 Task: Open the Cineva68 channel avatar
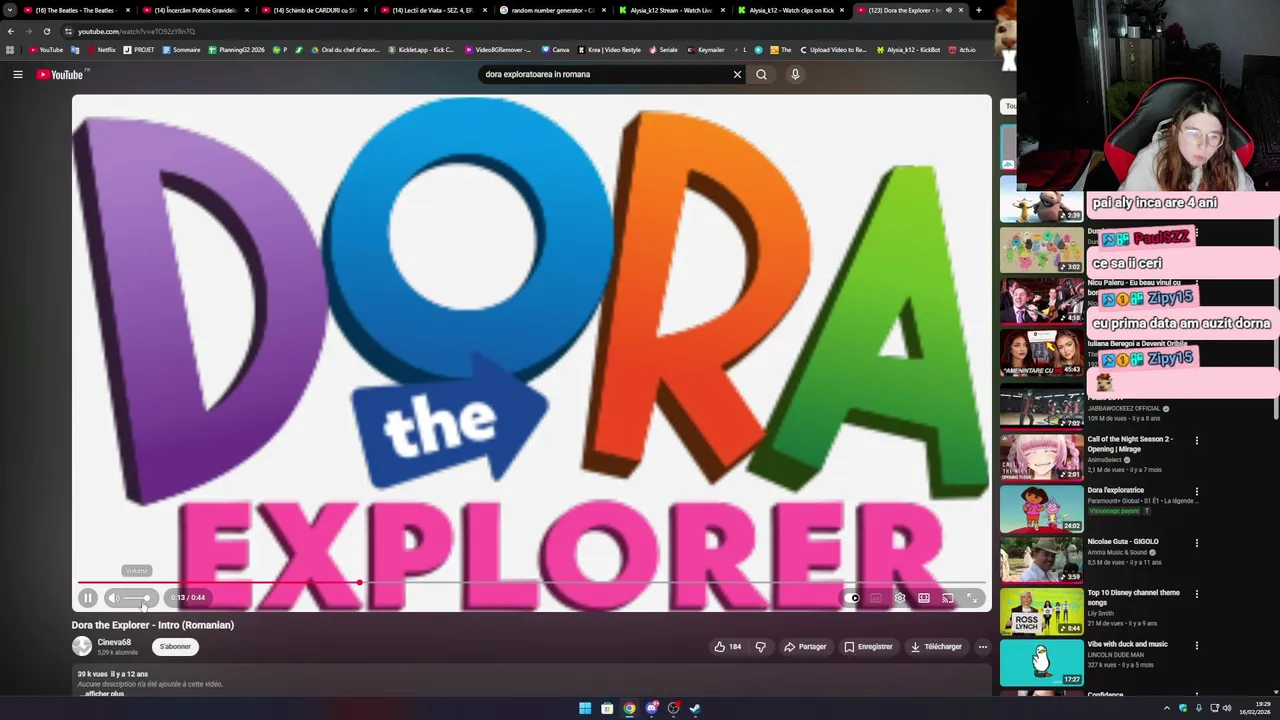pos(82,647)
